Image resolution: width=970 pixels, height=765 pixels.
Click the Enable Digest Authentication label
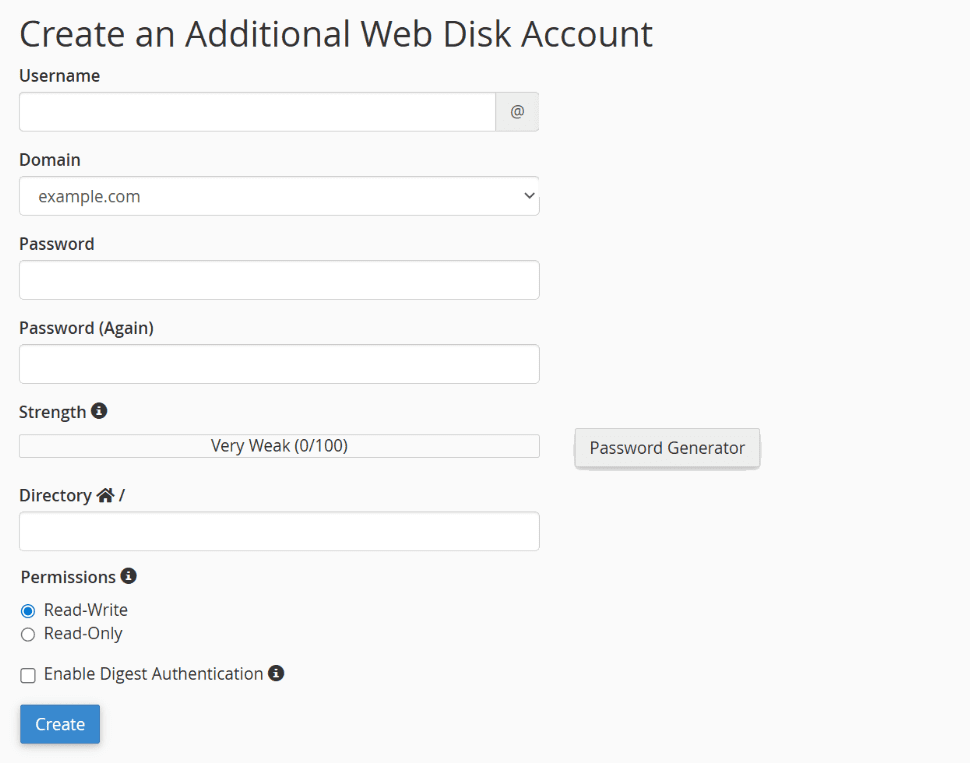pos(153,674)
